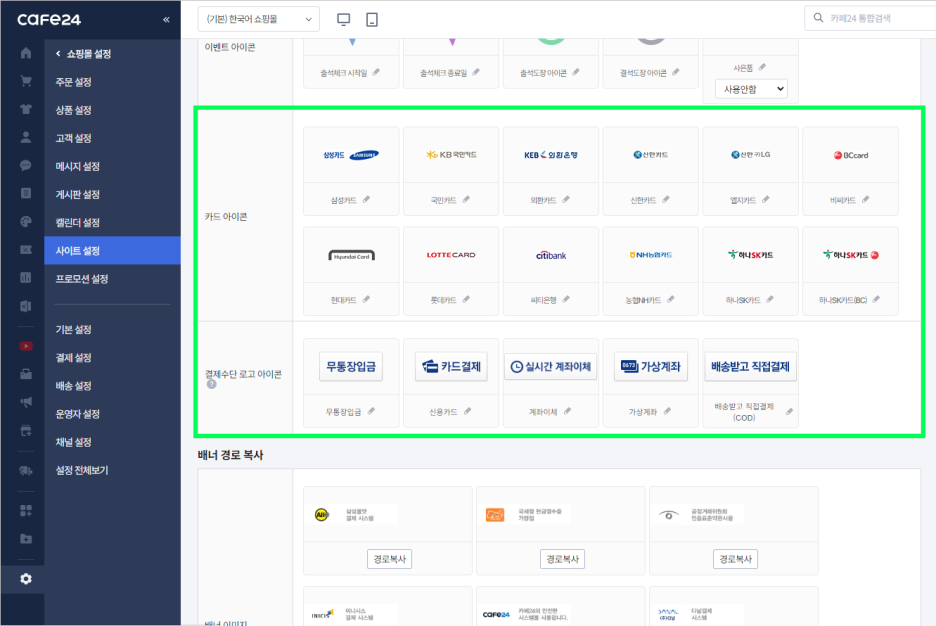Edit the 국민카드 icon with the pencil
936x626 pixels.
[x=466, y=200]
